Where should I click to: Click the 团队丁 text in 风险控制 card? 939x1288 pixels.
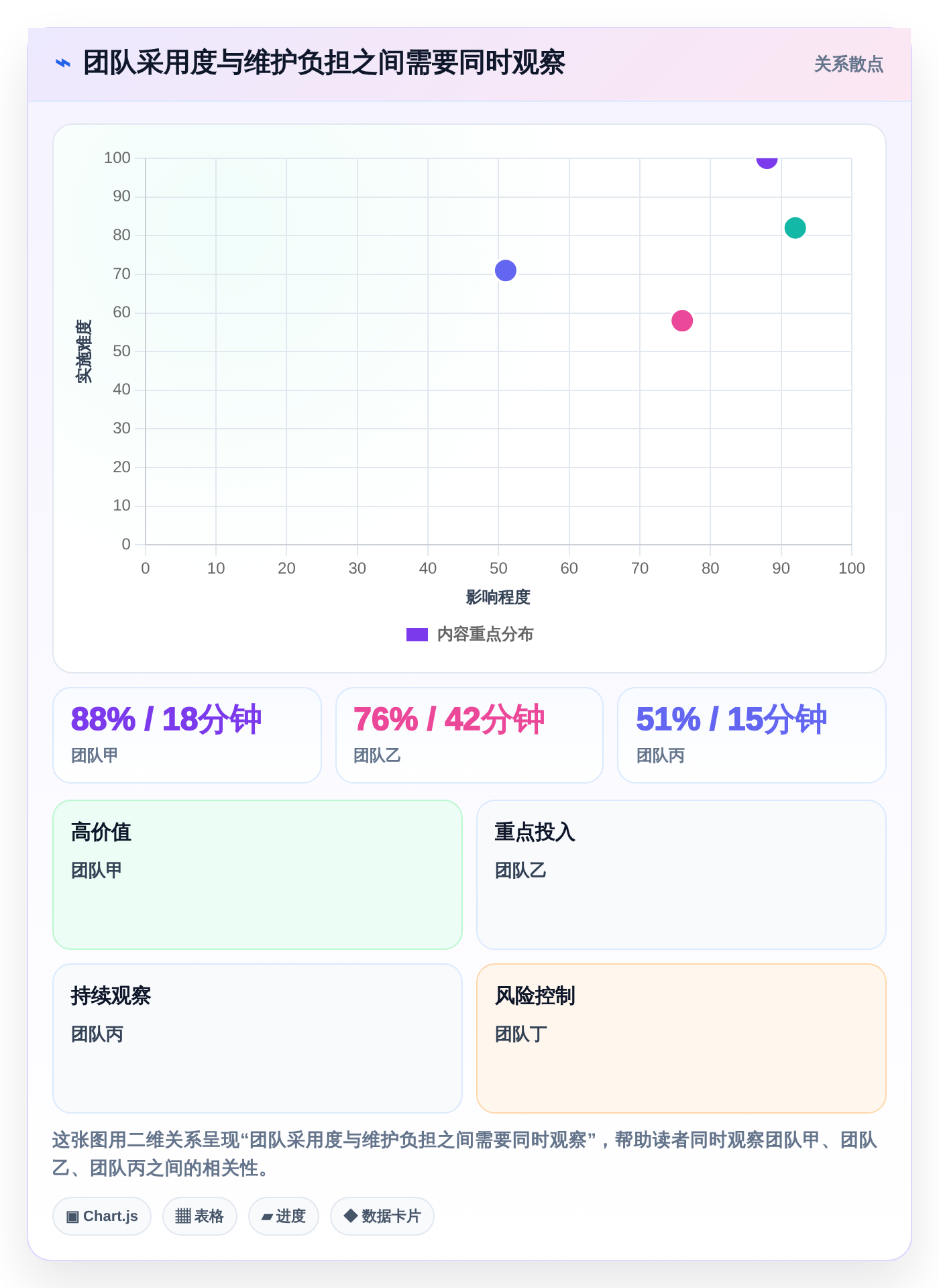coord(521,1034)
